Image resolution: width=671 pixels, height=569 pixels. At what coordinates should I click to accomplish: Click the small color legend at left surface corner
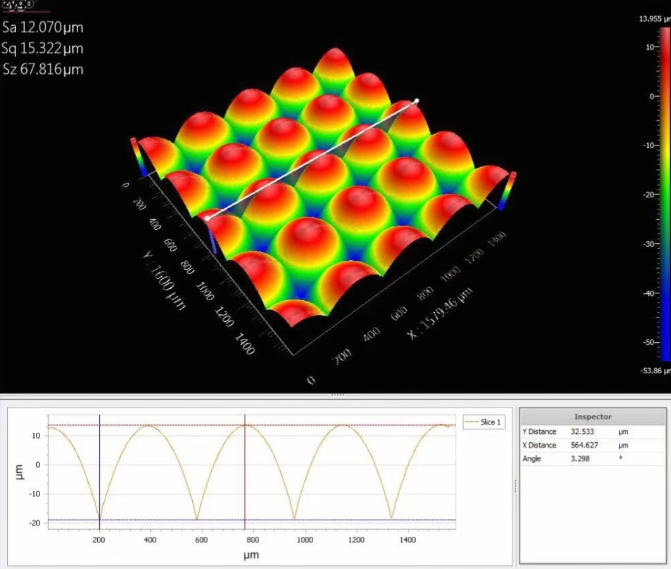138,157
